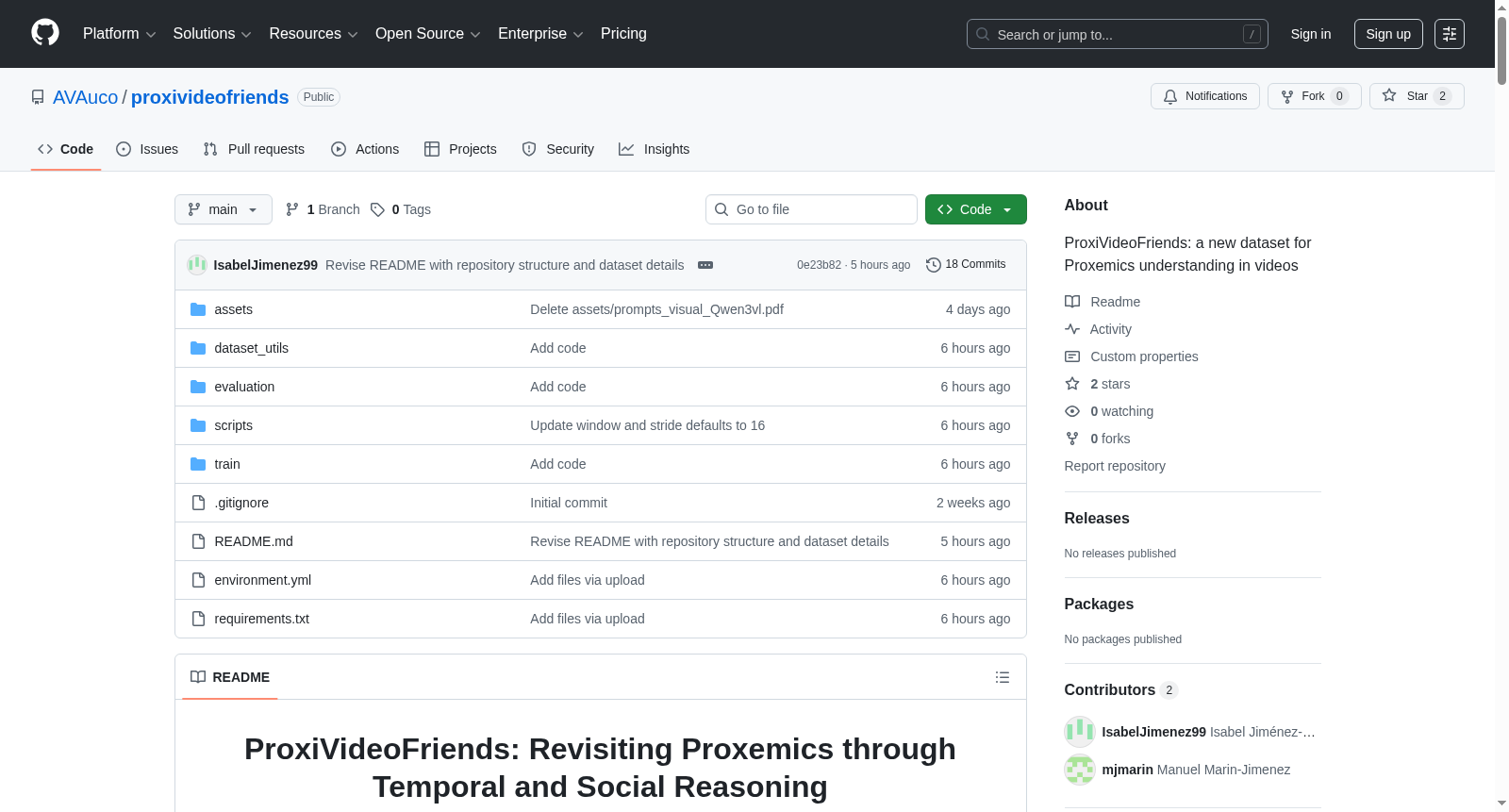
Task: Open the command palette icon in header
Action: click(1450, 34)
